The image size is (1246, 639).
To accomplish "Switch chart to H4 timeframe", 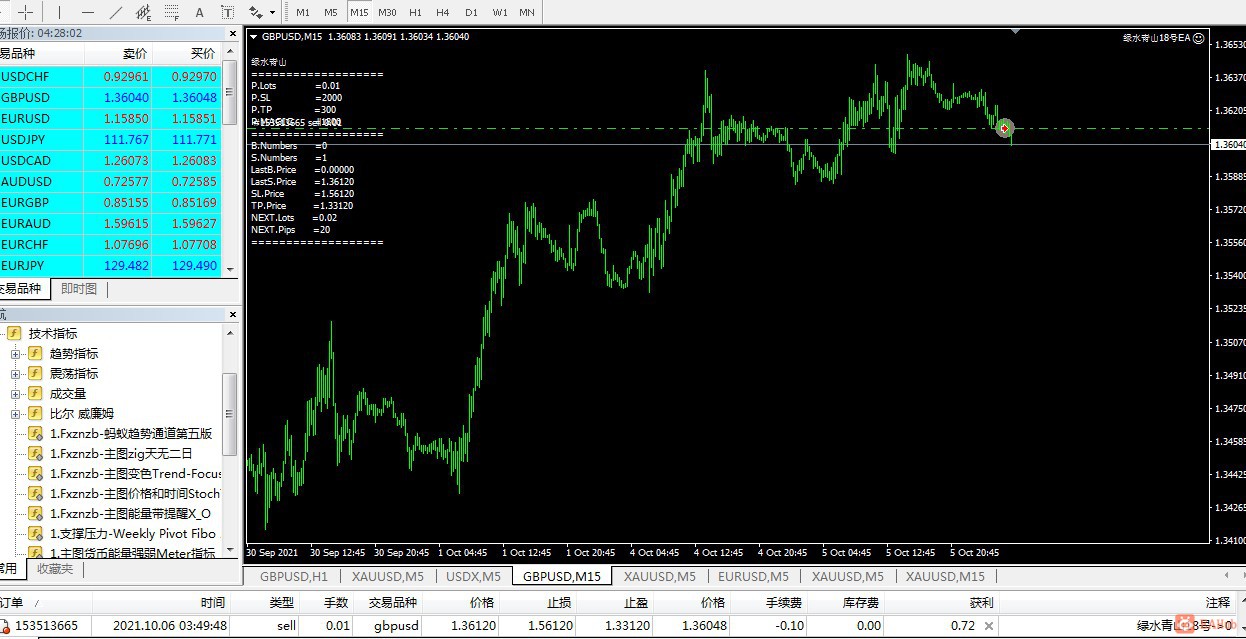I will (x=443, y=12).
